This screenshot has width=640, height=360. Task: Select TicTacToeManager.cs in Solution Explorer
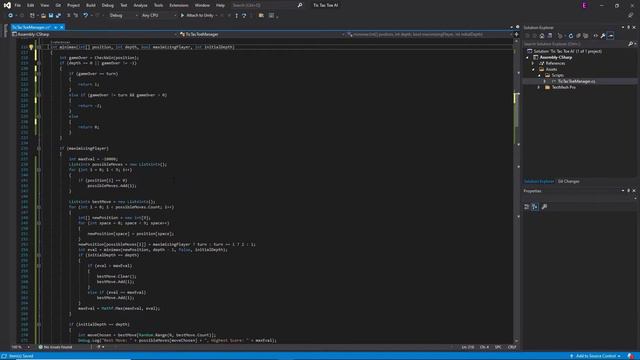(576, 81)
